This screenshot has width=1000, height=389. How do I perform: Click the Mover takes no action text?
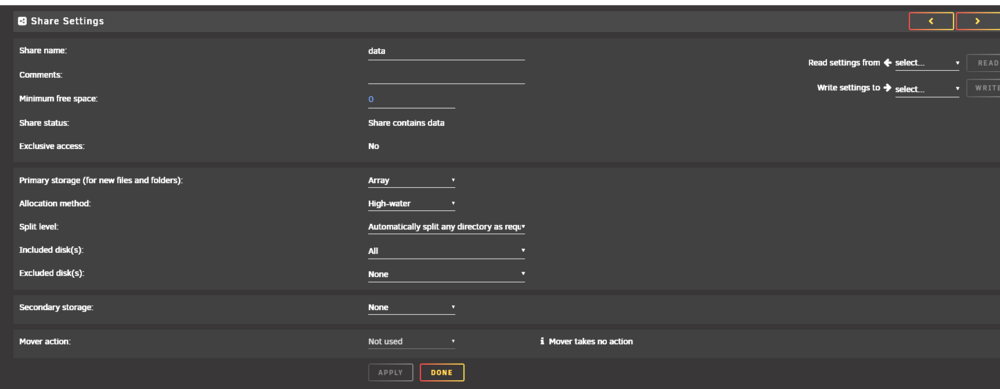(x=591, y=341)
